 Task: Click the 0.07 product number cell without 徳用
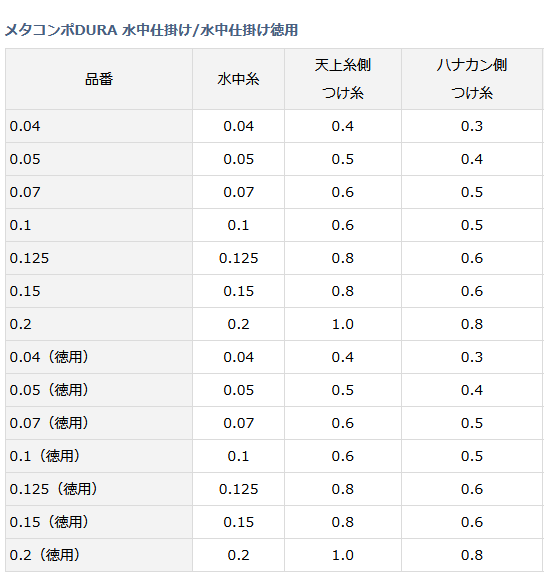pos(99,192)
